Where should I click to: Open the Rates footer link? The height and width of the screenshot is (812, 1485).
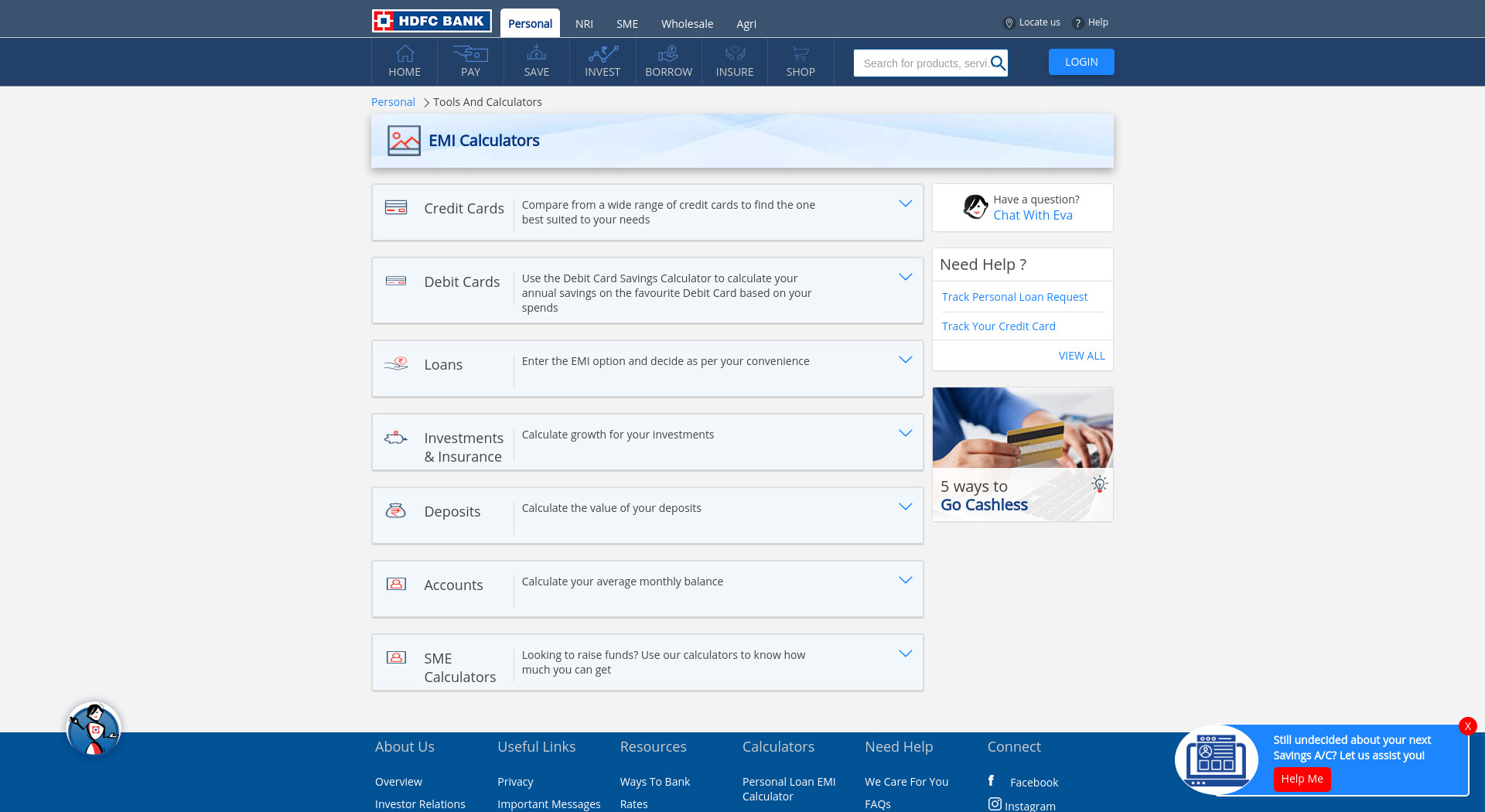(633, 804)
